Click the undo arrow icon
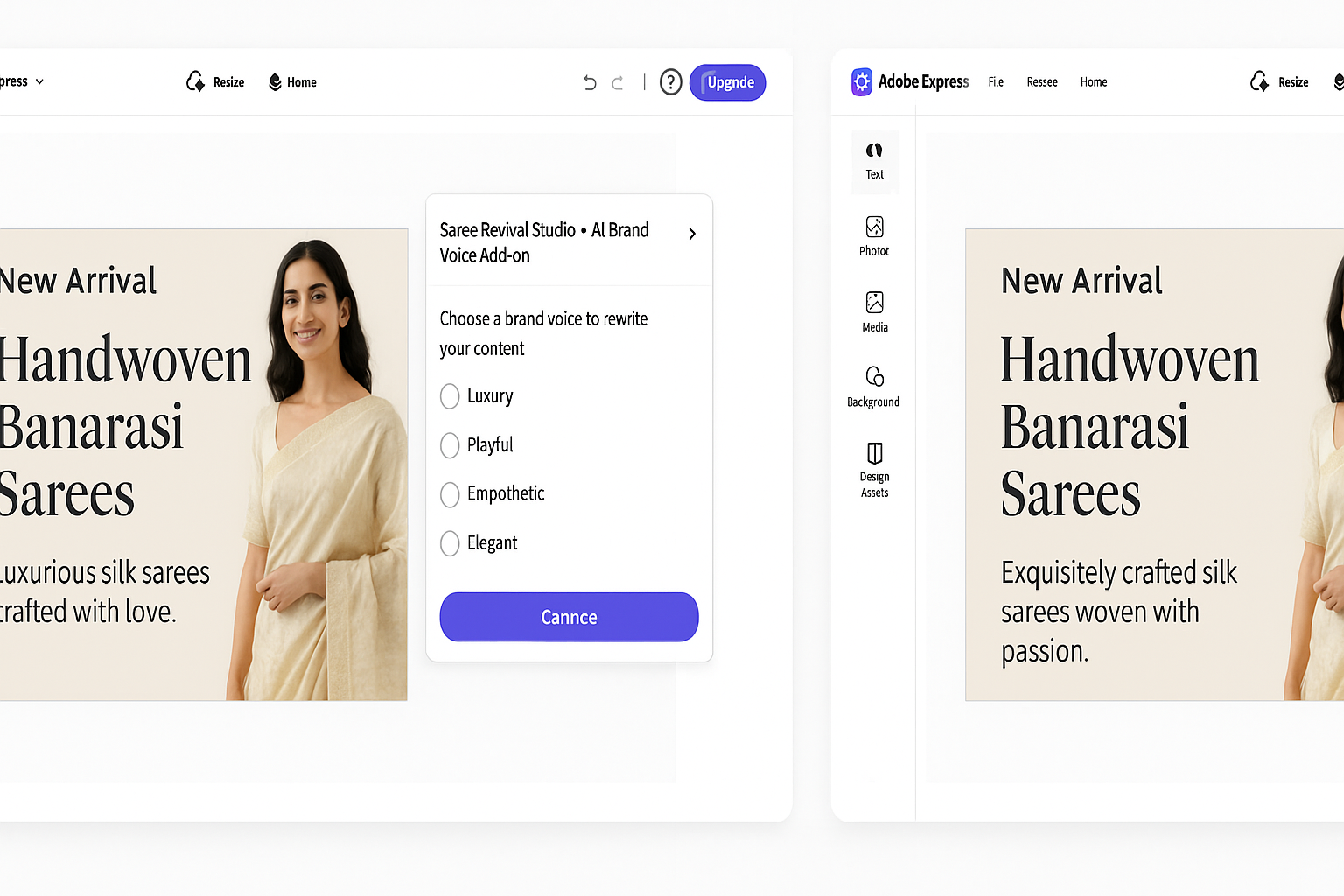1344x896 pixels. [x=590, y=82]
